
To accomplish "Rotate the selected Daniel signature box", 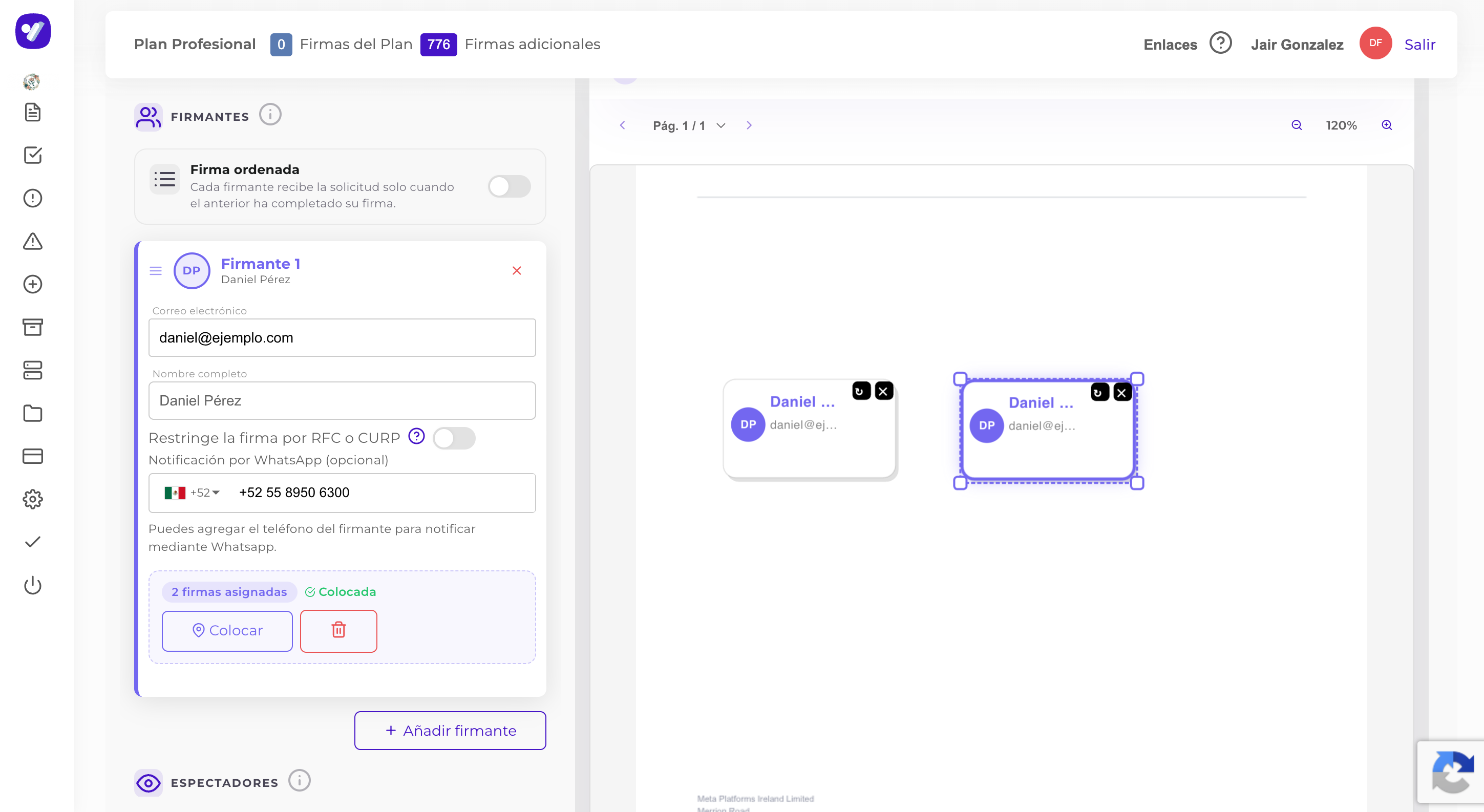I will (1099, 393).
